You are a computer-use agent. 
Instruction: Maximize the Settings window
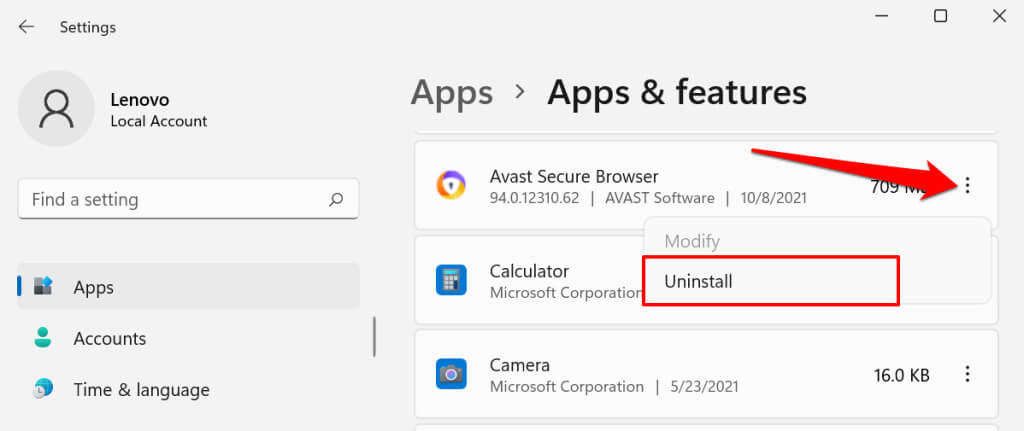(940, 16)
